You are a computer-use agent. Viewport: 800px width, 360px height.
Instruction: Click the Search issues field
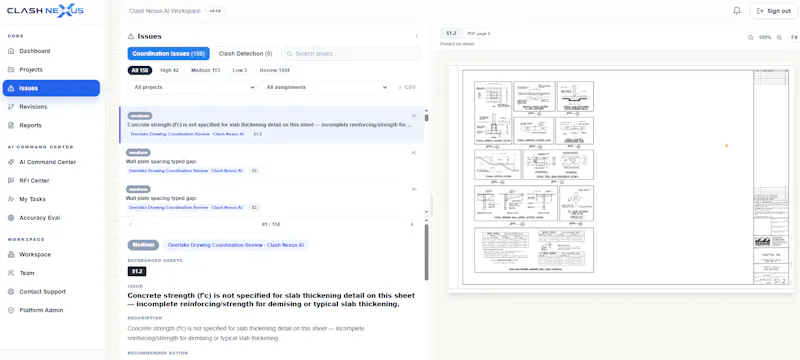352,54
